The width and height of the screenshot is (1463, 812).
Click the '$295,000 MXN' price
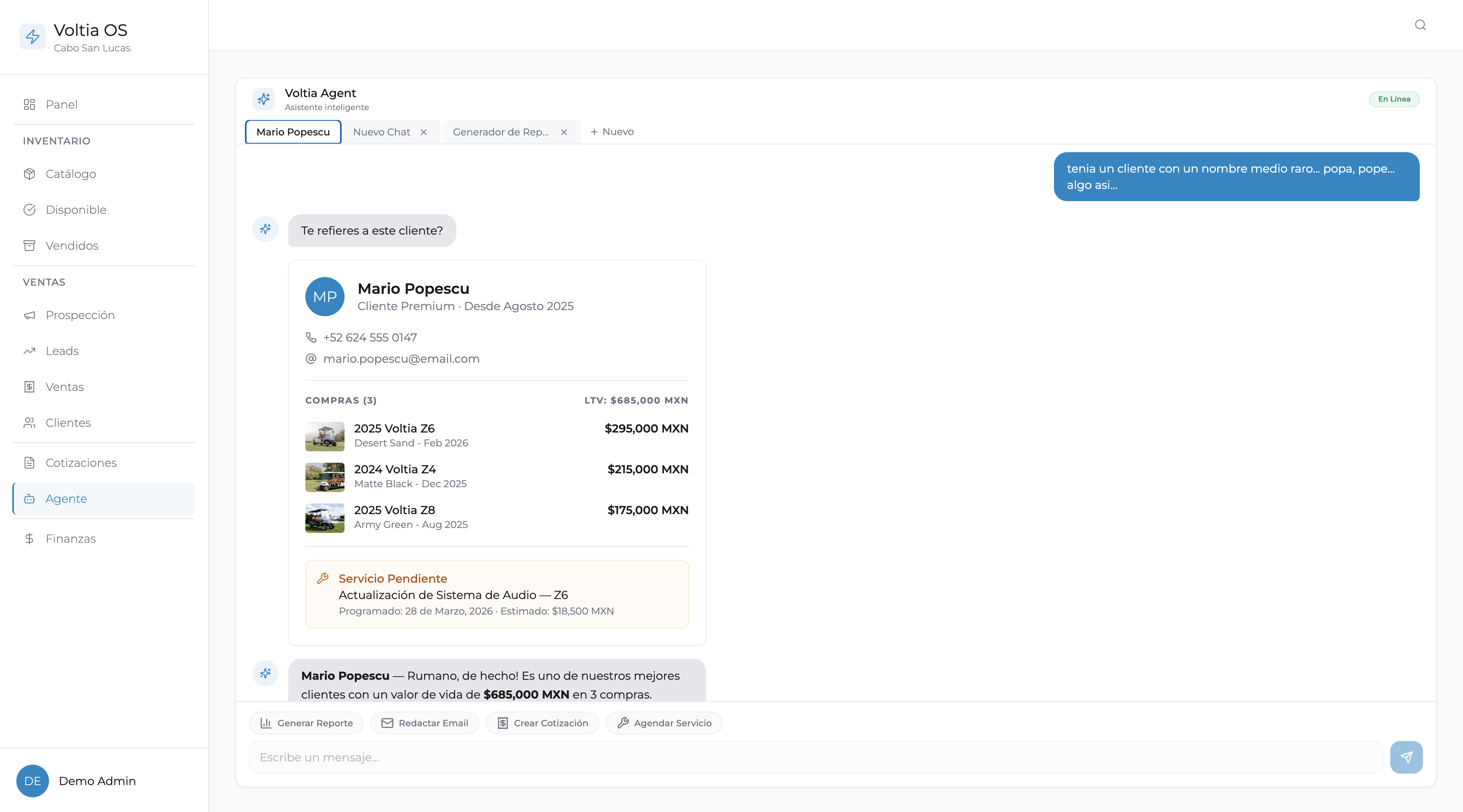tap(646, 429)
